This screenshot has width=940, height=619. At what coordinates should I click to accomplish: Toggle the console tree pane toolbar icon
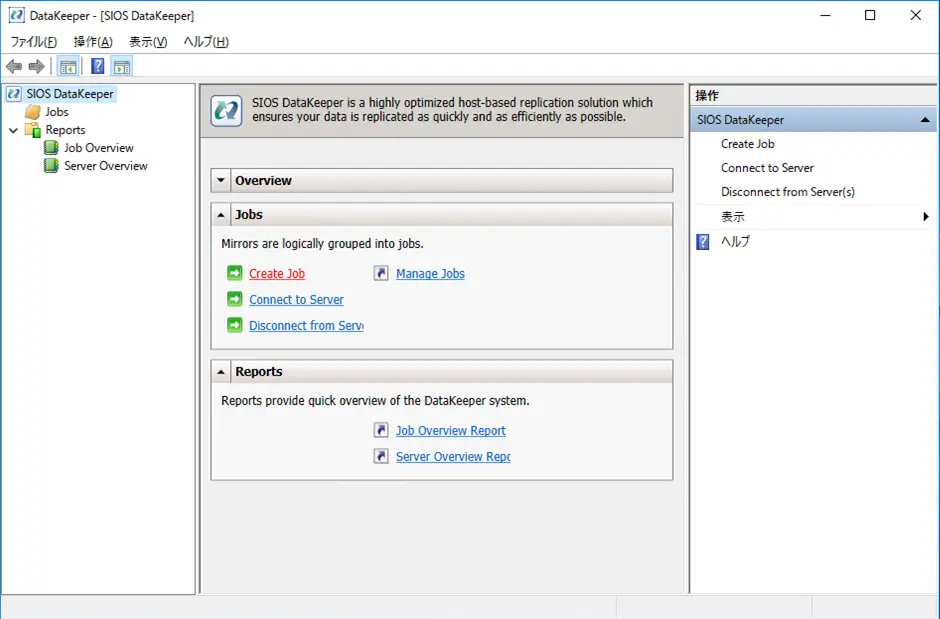click(68, 67)
